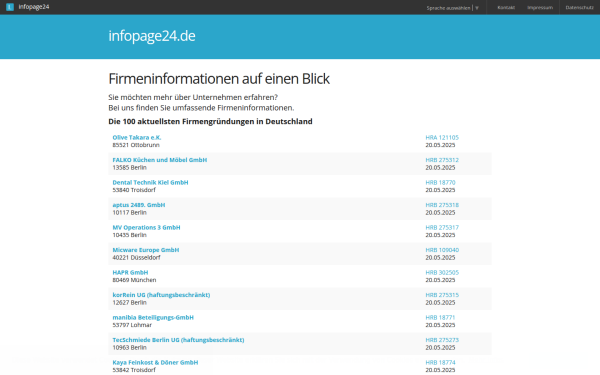
Task: Click register number HRB 275315
Action: [x=442, y=295]
